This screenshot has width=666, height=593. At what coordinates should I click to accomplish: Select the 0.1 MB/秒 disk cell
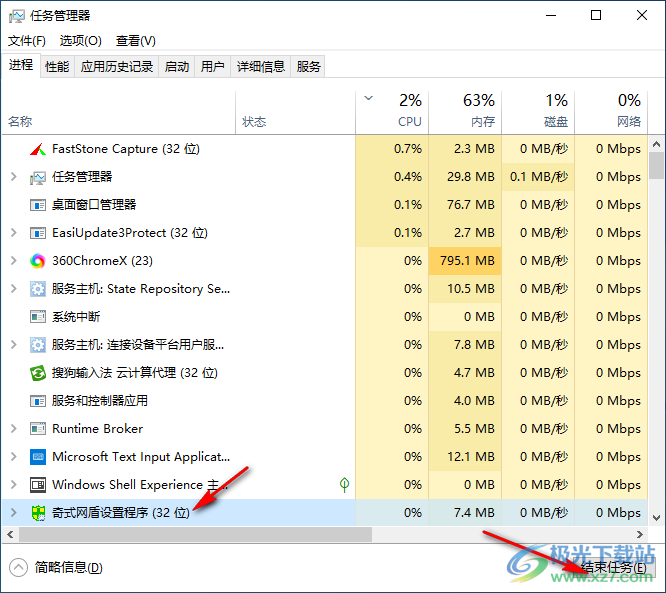point(538,177)
